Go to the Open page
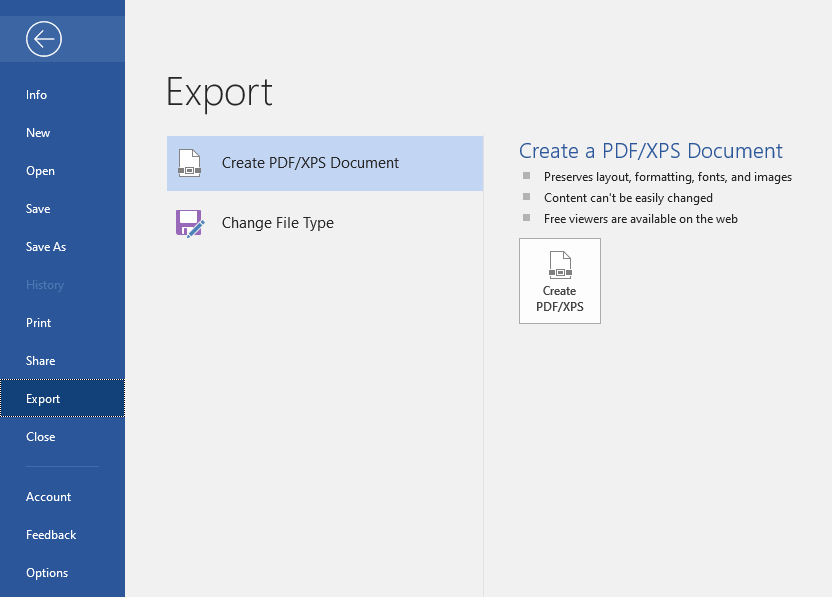Screen dimensions: 832x597 pyautogui.click(x=41, y=171)
